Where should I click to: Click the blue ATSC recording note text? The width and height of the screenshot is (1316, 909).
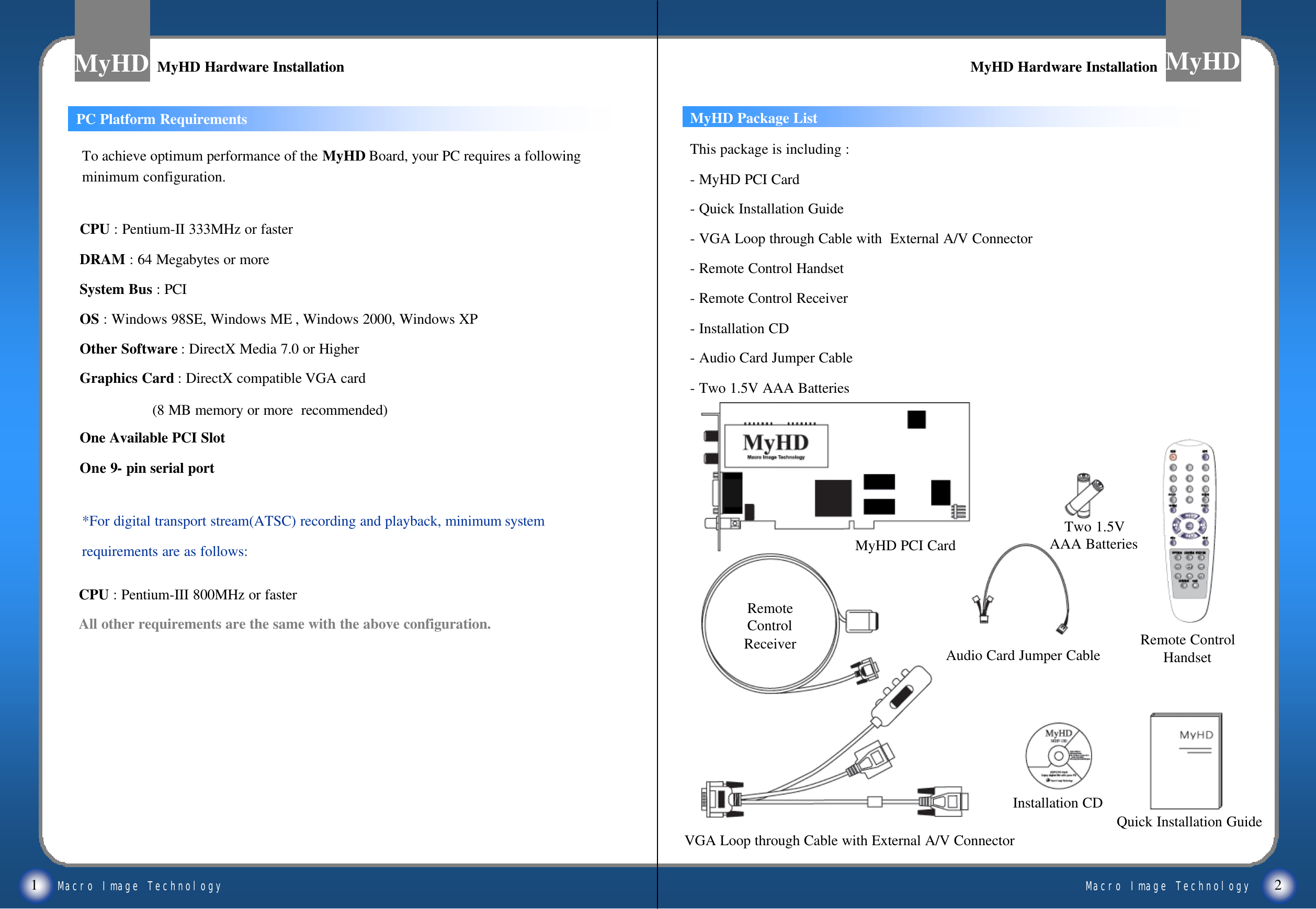click(x=313, y=521)
